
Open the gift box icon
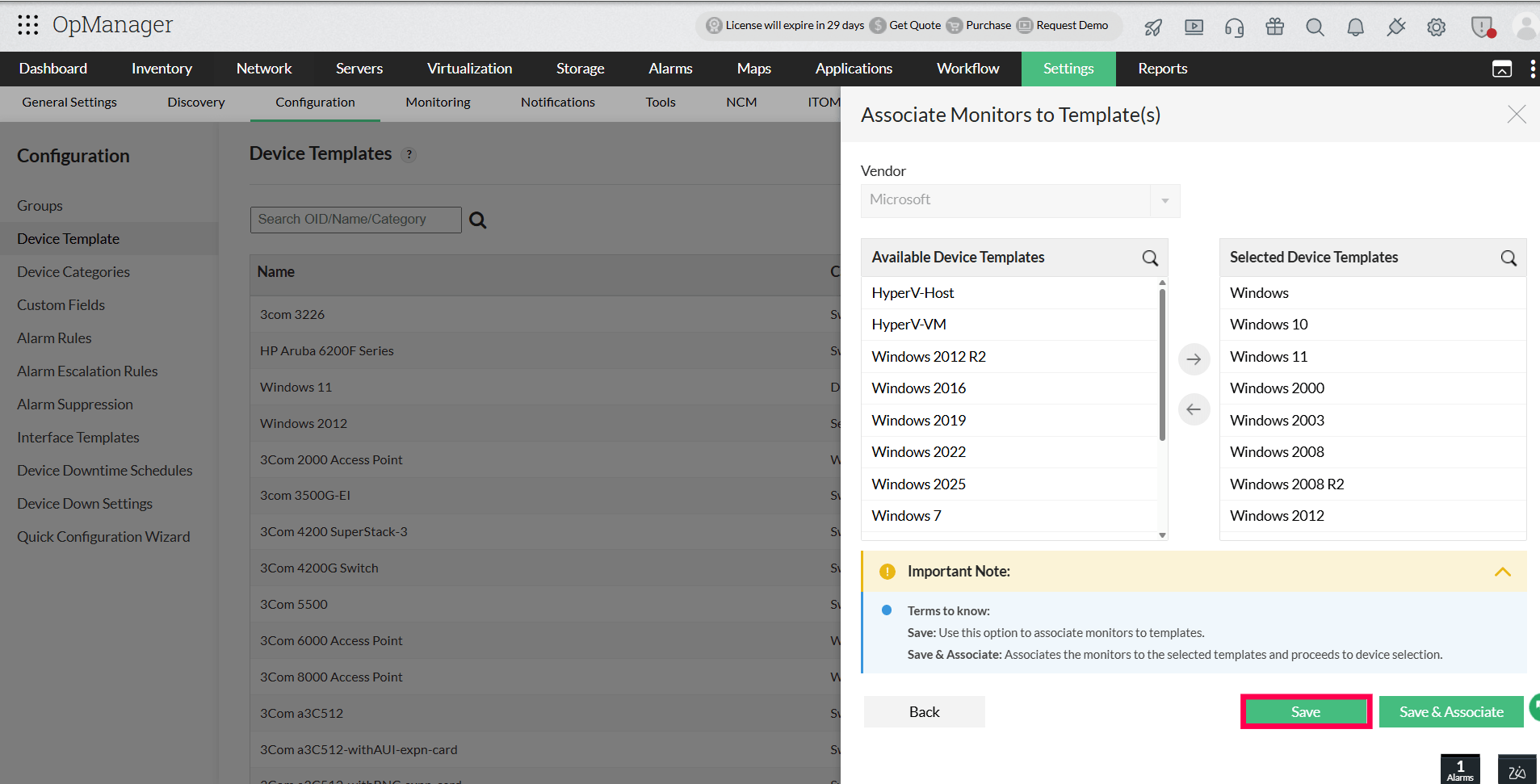point(1274,27)
